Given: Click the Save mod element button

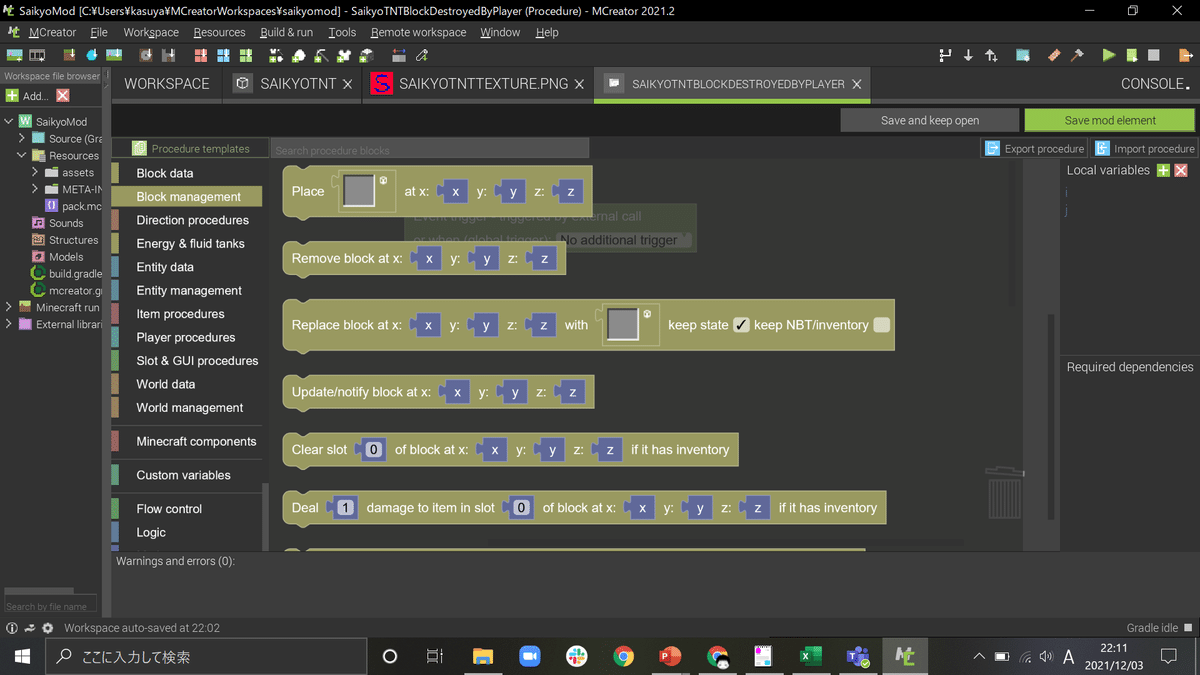Looking at the screenshot, I should pos(1108,119).
